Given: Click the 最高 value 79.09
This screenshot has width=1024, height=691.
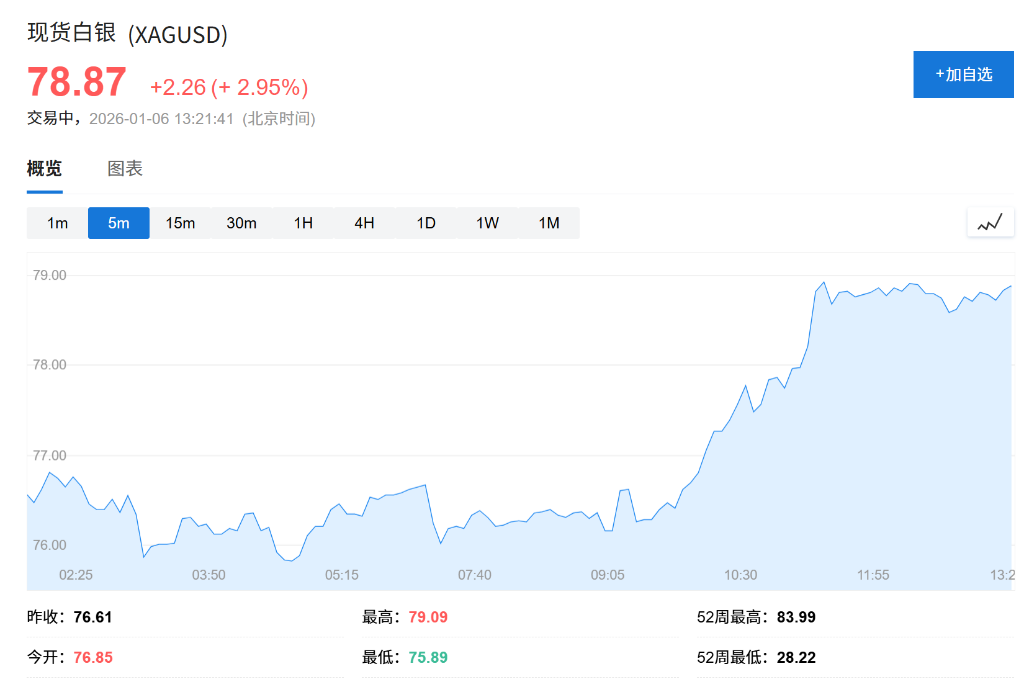Looking at the screenshot, I should (x=426, y=617).
